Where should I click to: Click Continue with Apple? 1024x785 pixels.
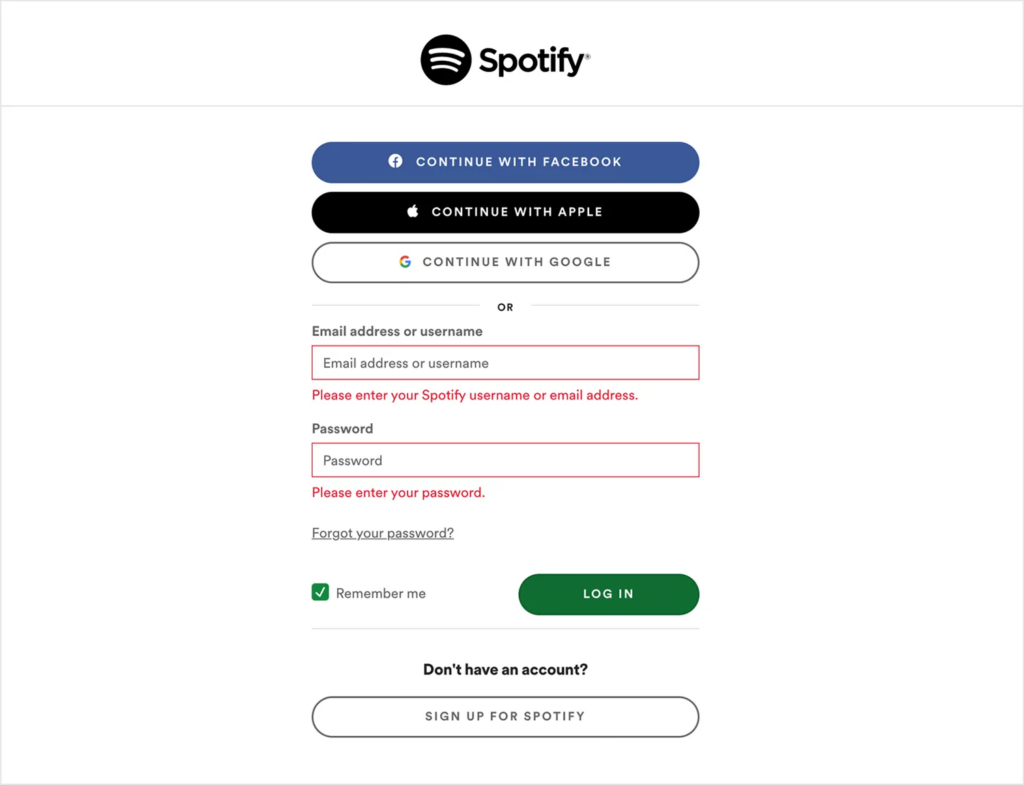pyautogui.click(x=505, y=211)
